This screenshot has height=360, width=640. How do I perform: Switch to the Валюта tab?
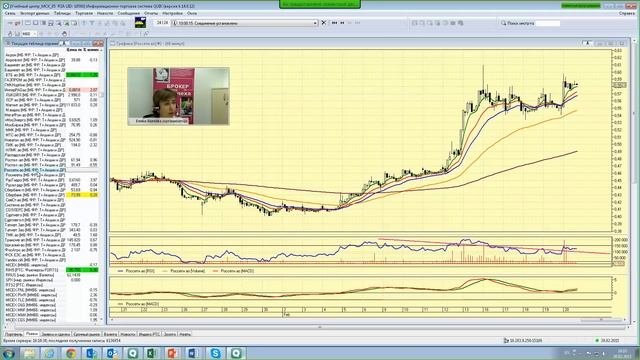[x=110, y=334]
